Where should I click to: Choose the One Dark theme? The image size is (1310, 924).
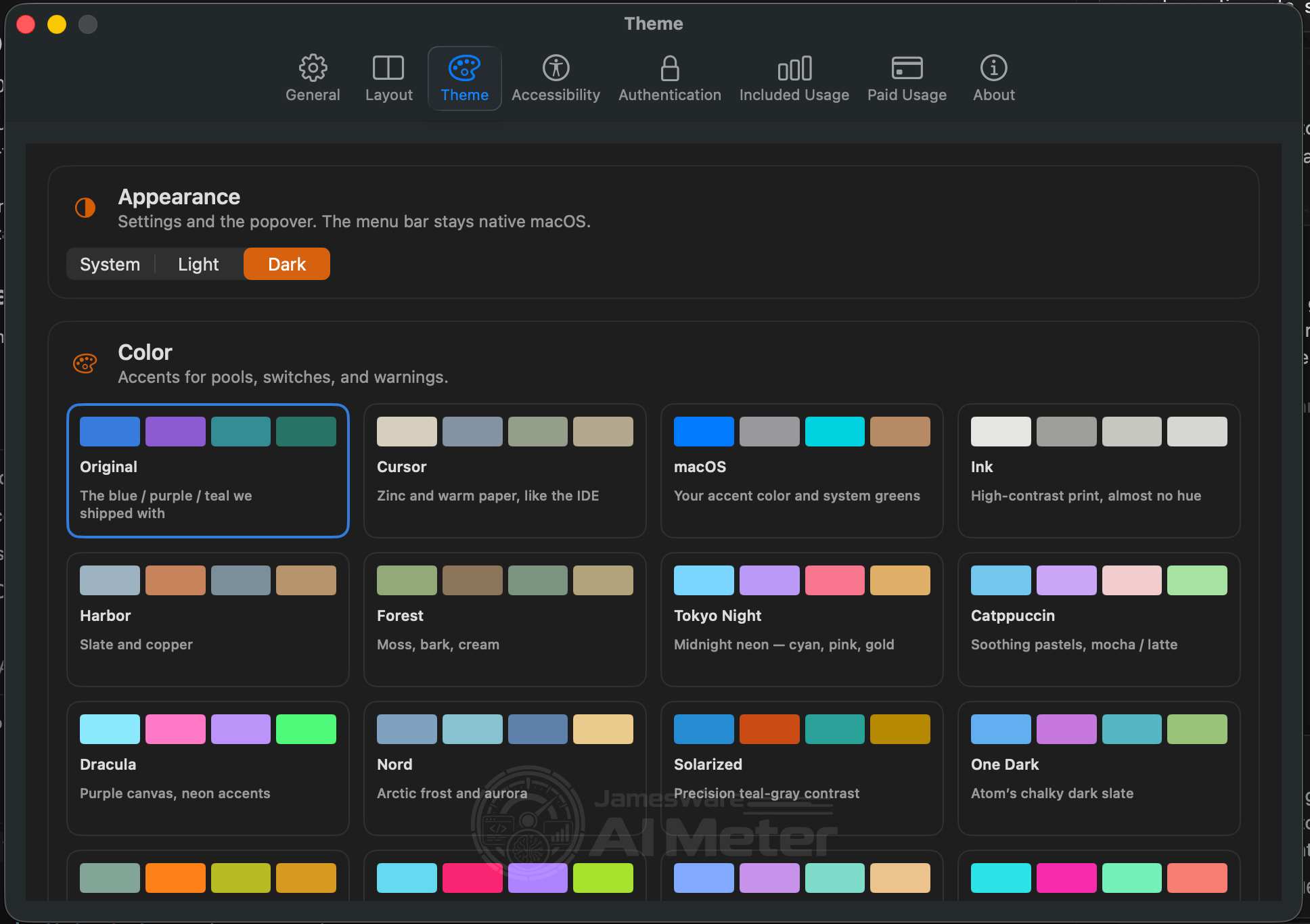click(1099, 768)
